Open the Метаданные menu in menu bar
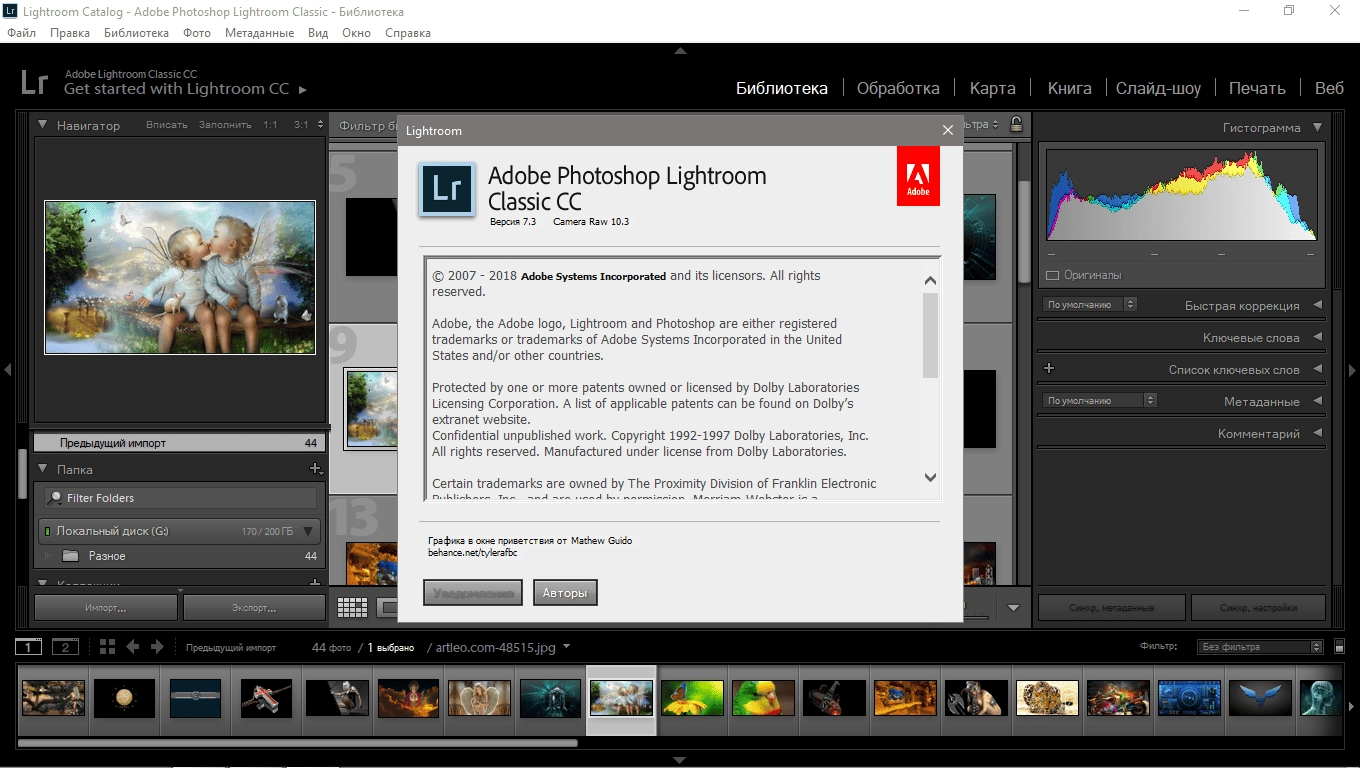 point(259,33)
